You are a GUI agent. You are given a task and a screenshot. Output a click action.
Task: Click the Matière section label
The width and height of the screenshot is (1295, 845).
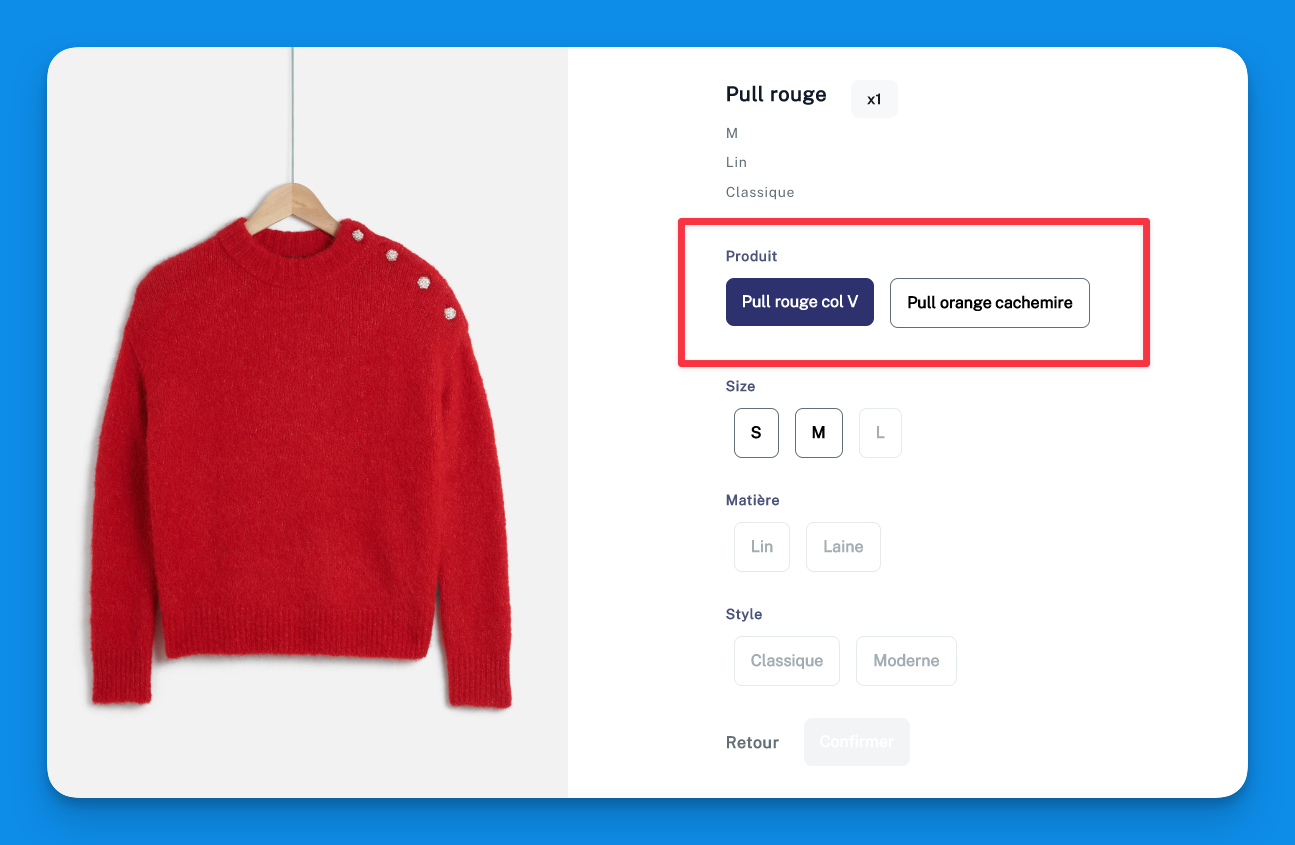click(752, 500)
